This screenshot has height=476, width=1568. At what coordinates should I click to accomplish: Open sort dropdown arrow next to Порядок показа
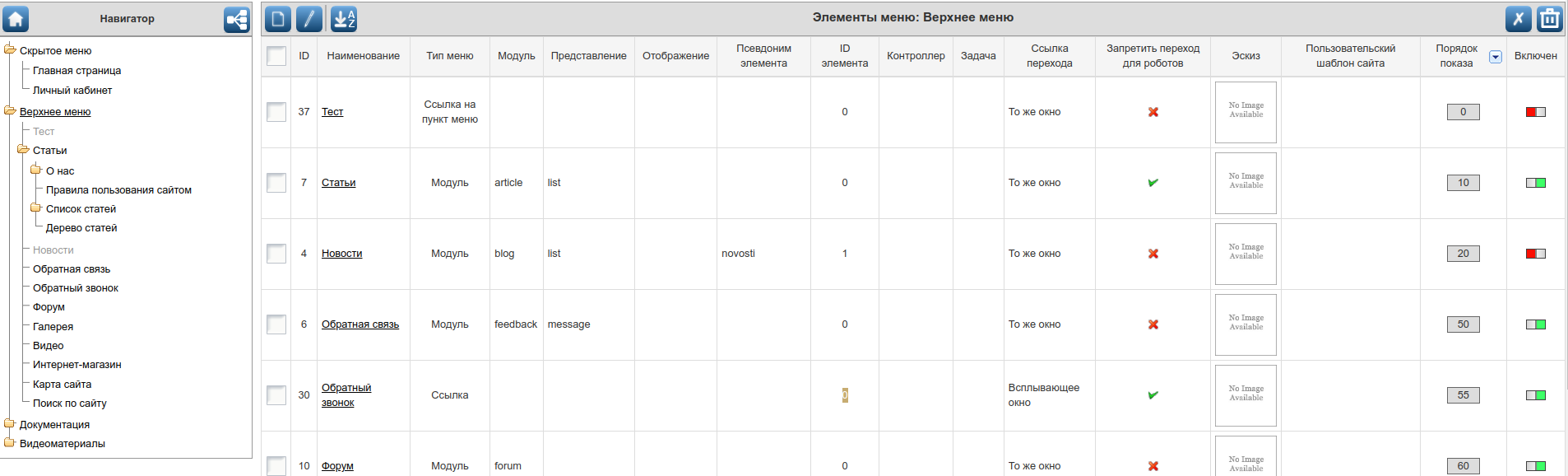click(1495, 57)
